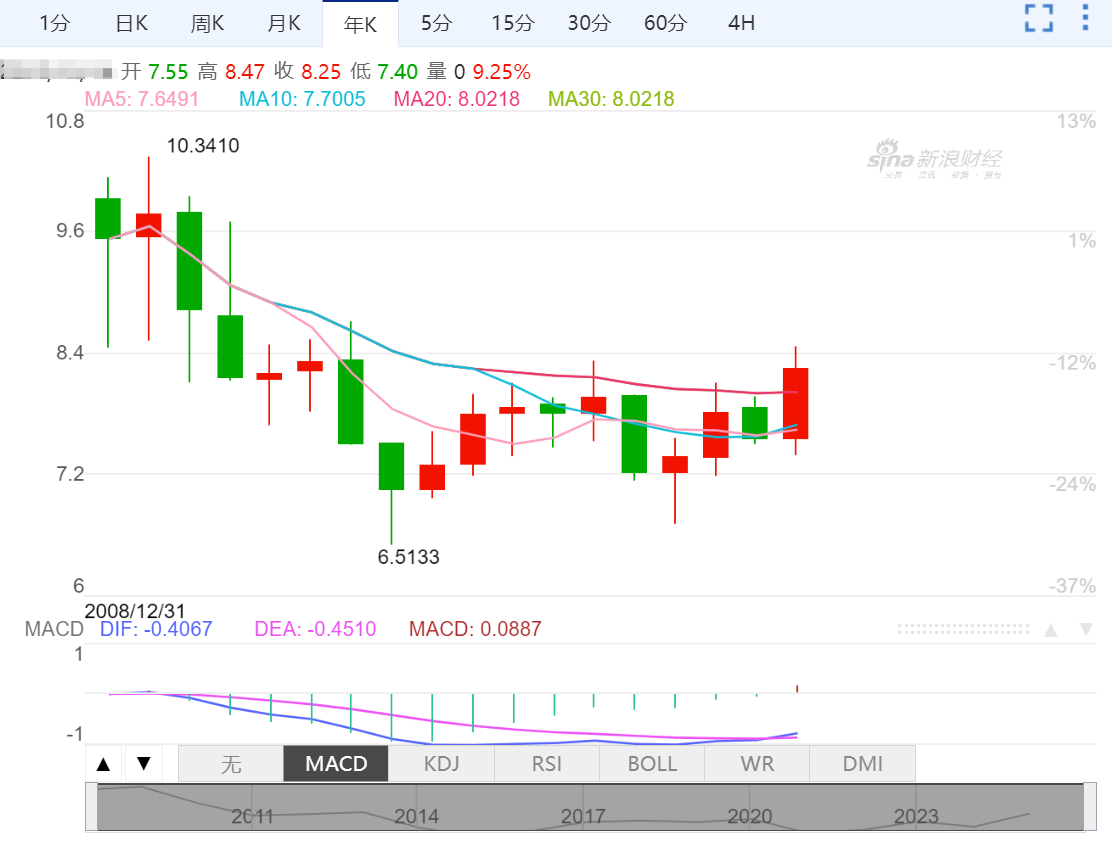Select the 日K daily chart tab

(131, 24)
